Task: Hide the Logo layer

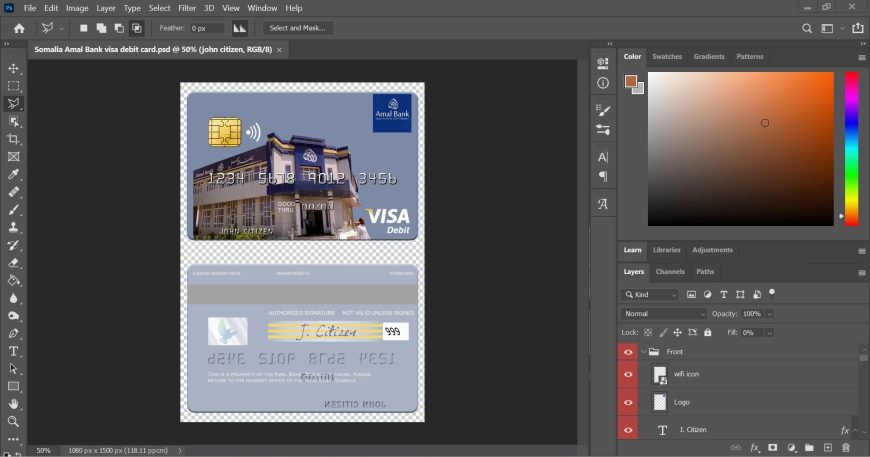Action: (x=628, y=402)
